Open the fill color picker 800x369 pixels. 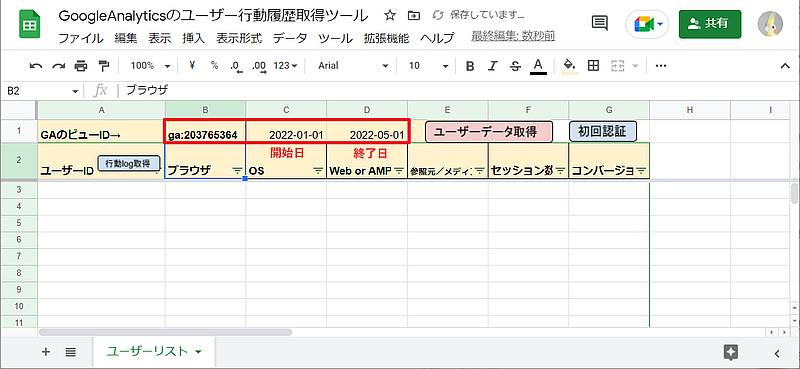569,66
